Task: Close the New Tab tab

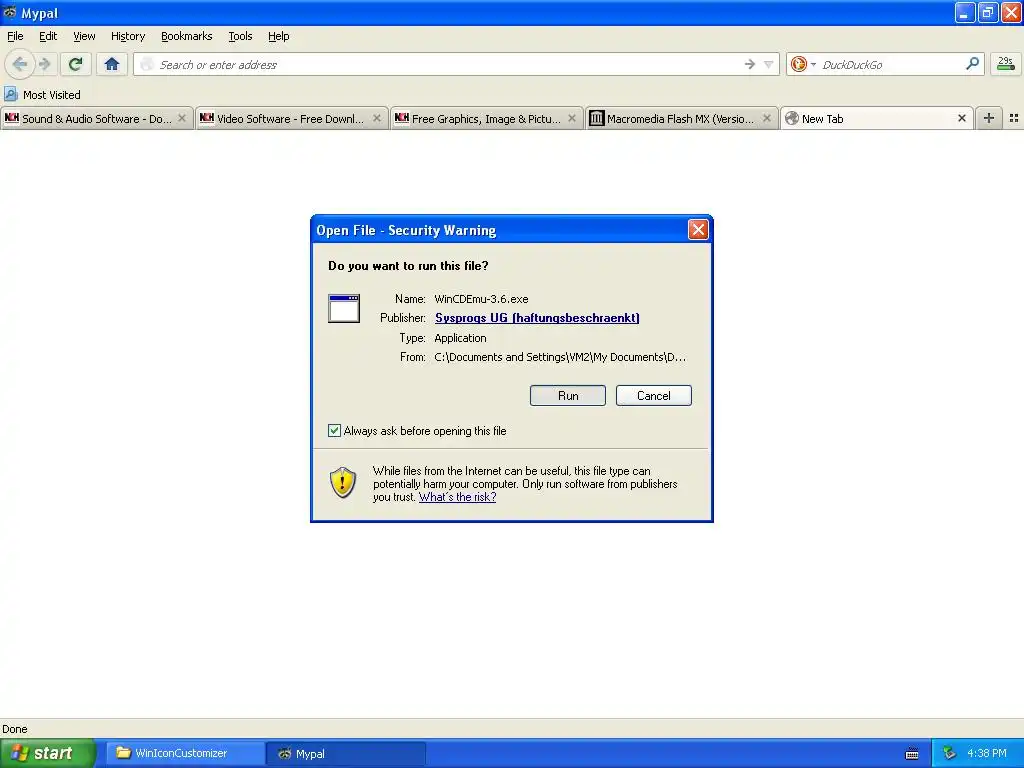Action: 962,118
